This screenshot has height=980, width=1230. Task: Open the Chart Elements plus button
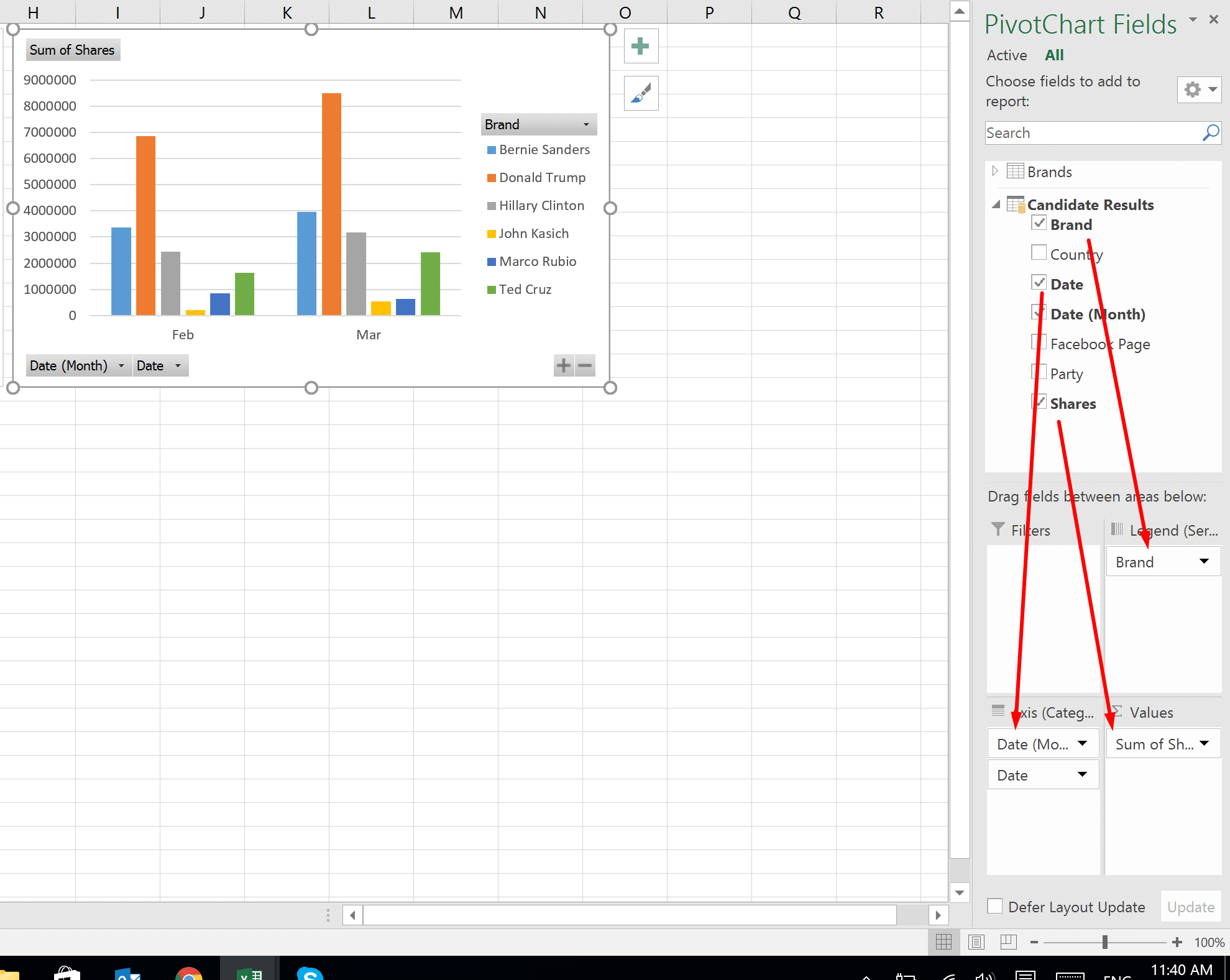tap(641, 46)
